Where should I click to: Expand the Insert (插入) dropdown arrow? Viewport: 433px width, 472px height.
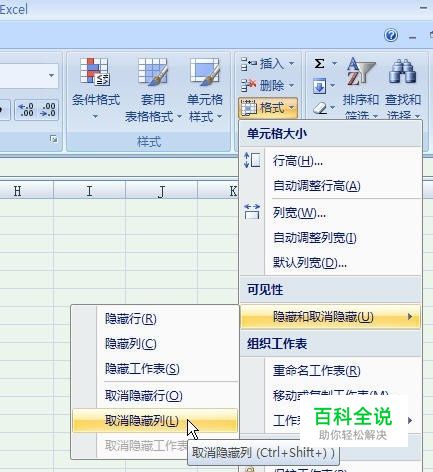(291, 63)
